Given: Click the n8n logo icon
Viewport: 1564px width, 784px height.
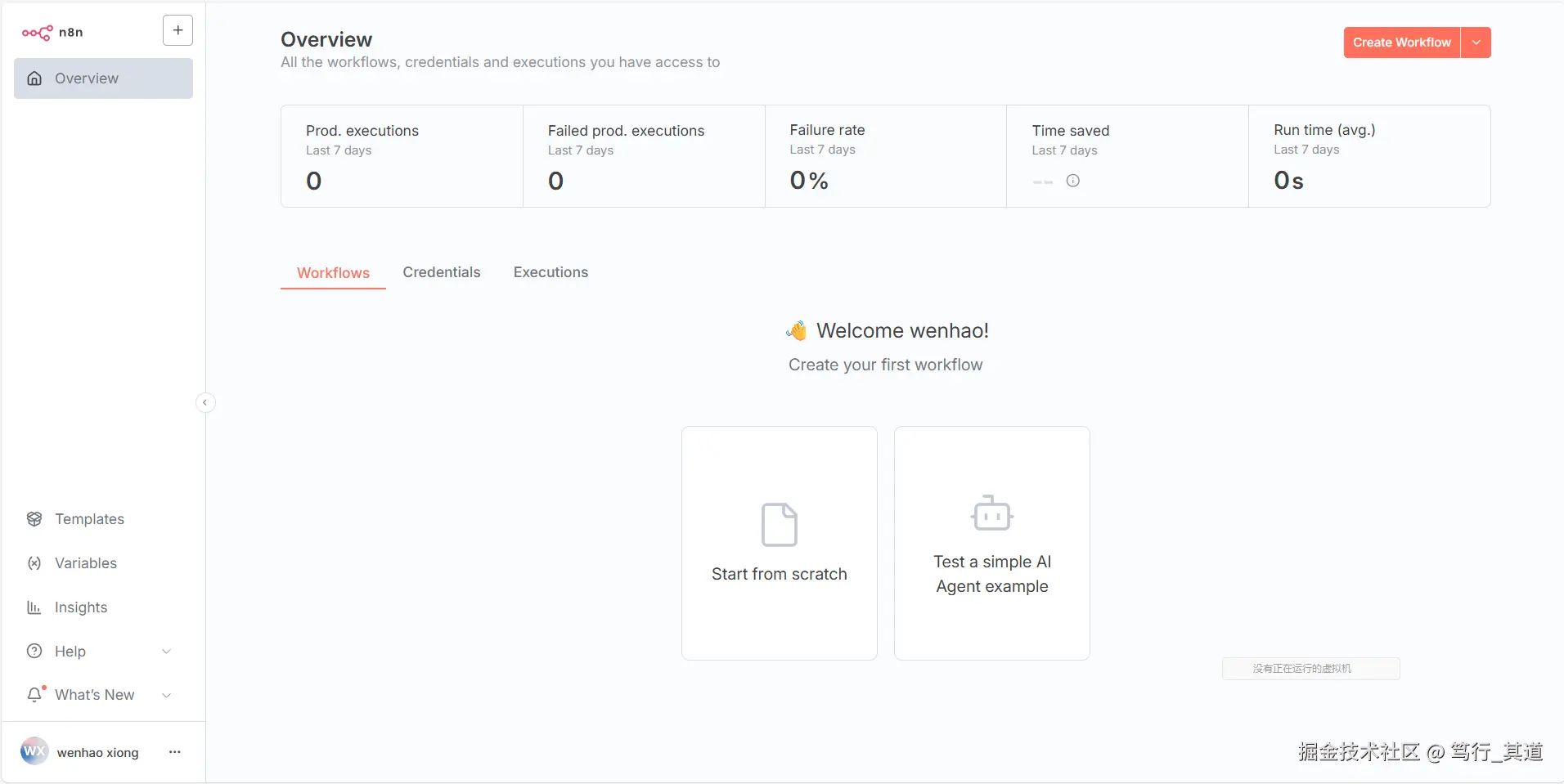Looking at the screenshot, I should point(37,33).
